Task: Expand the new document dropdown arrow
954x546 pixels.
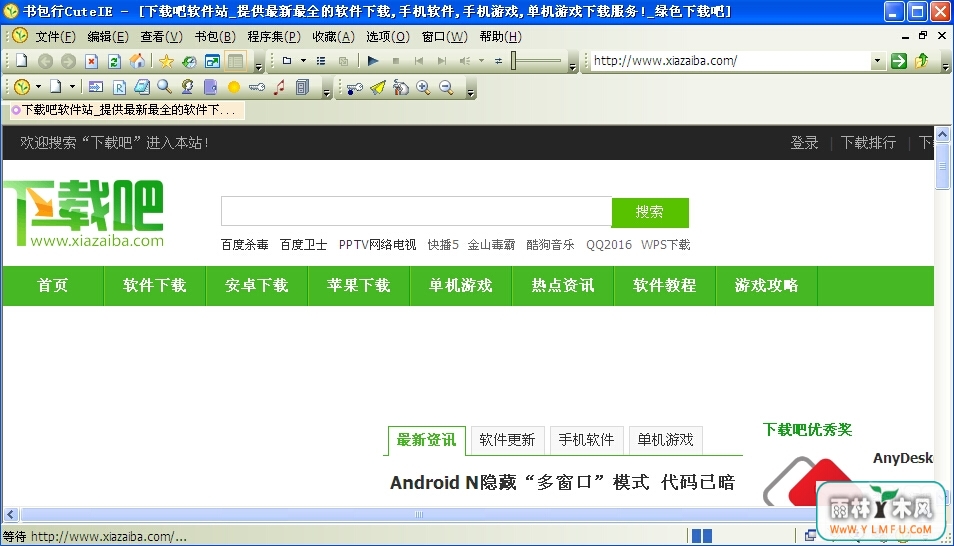Action: (72, 87)
